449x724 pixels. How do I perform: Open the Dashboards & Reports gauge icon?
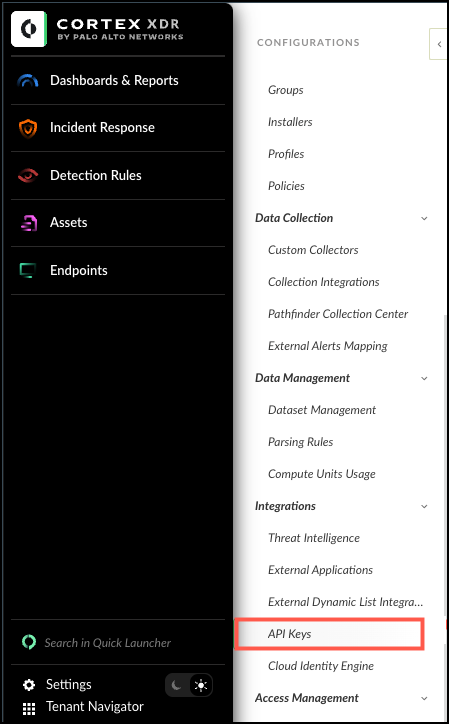pos(28,81)
